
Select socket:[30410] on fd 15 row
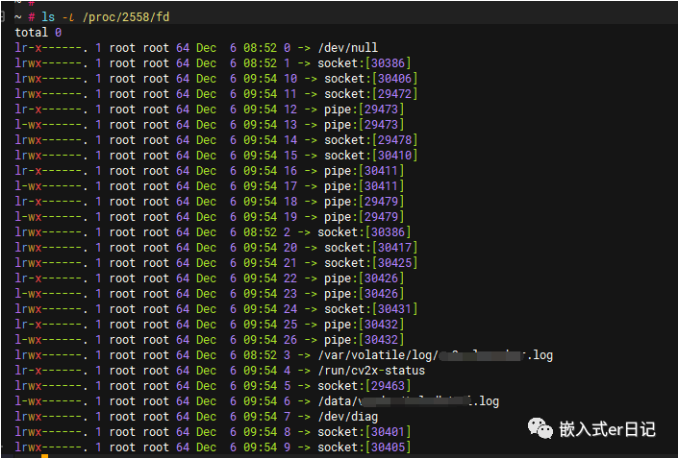[x=371, y=155]
